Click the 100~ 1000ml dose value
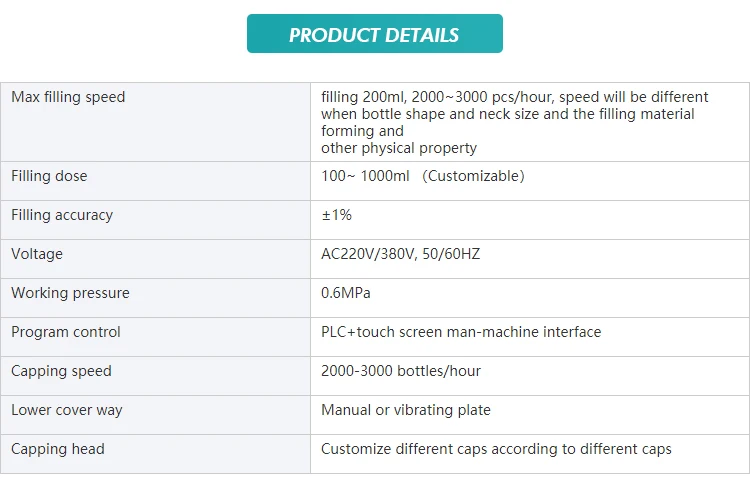The width and height of the screenshot is (750, 488). point(360,176)
